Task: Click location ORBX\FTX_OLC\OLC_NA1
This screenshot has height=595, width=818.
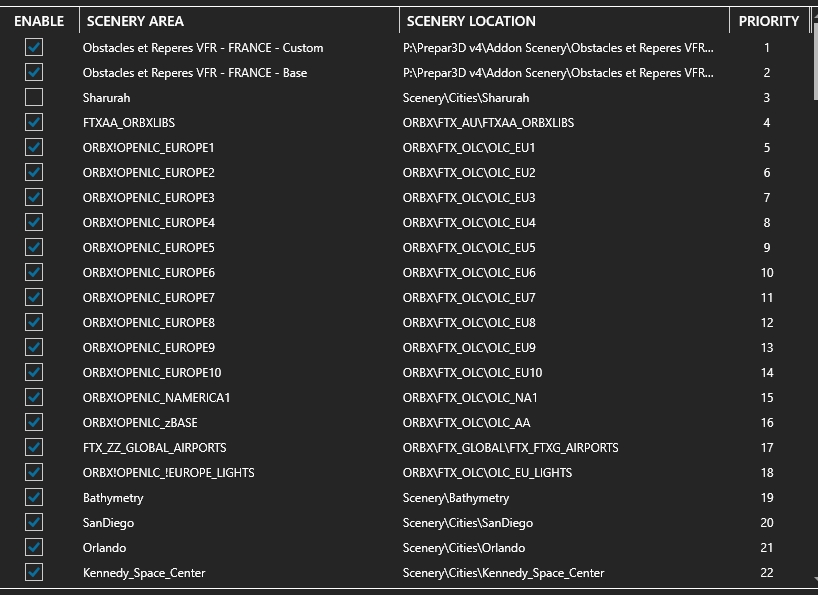Action: (470, 398)
